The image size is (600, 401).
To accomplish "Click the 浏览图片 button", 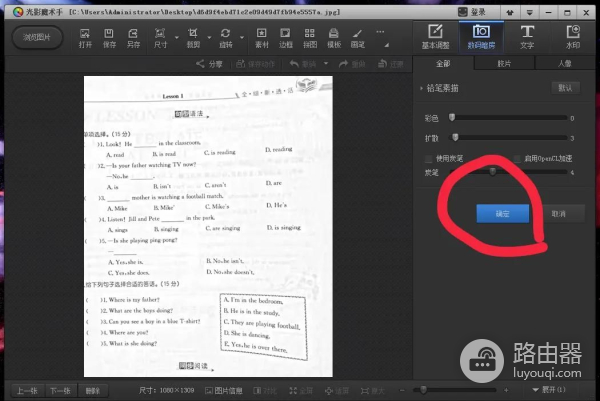I will [35, 38].
